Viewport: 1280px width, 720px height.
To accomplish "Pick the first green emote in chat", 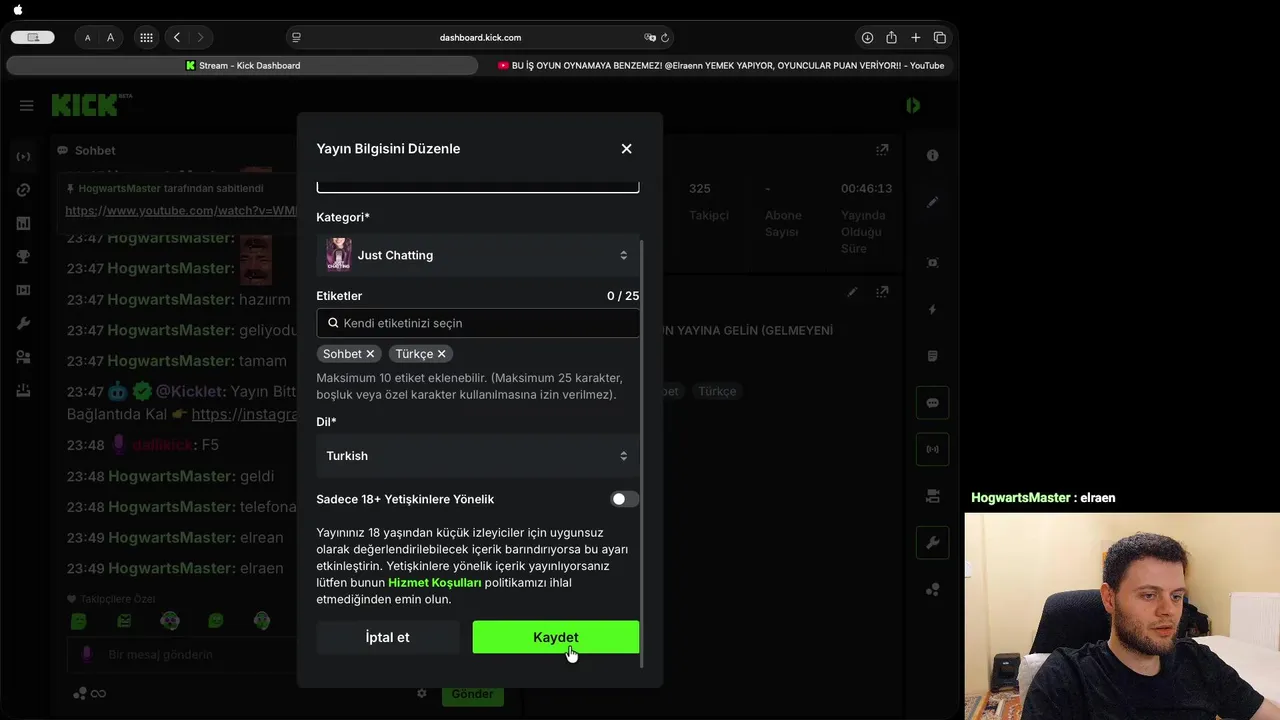I will [78, 621].
